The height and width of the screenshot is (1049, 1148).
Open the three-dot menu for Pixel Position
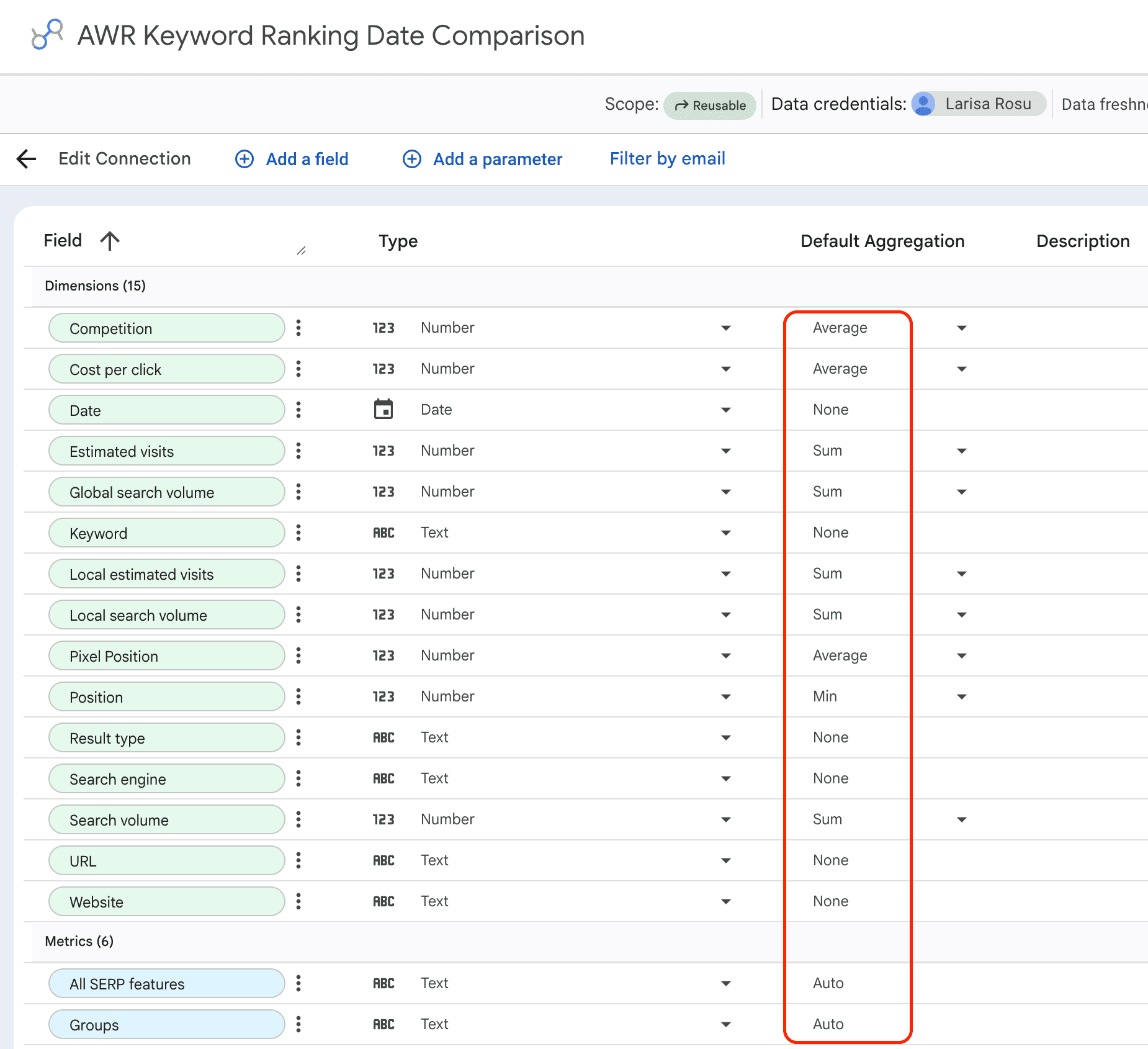pos(298,655)
